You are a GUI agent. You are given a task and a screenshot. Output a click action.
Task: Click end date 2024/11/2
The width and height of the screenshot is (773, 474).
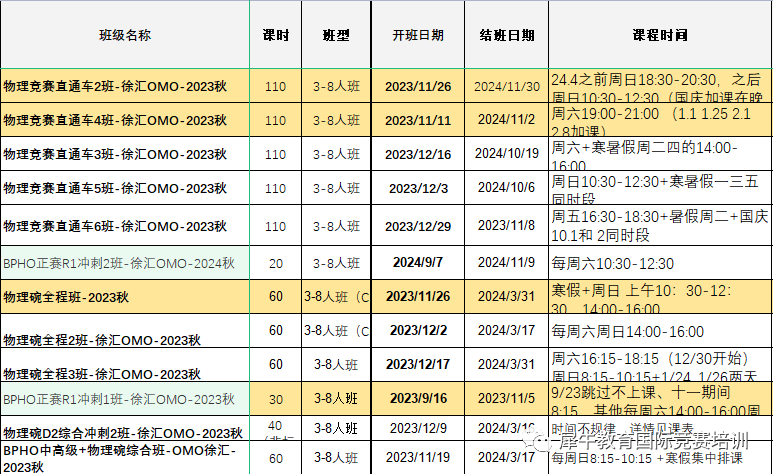506,120
